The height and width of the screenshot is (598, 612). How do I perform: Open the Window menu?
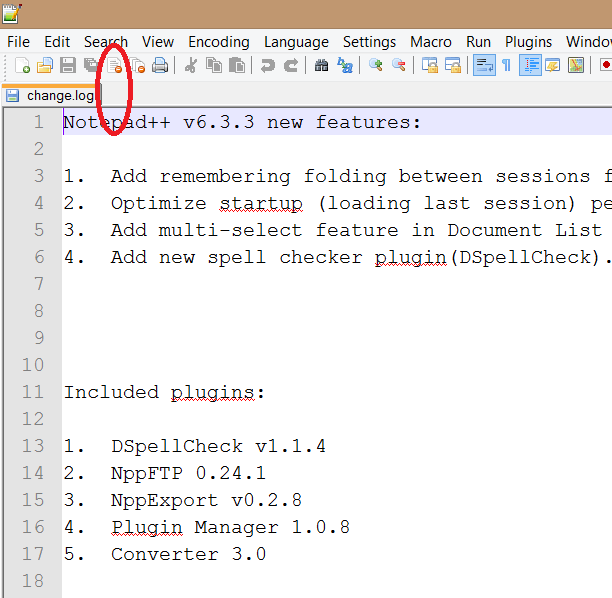pos(589,42)
